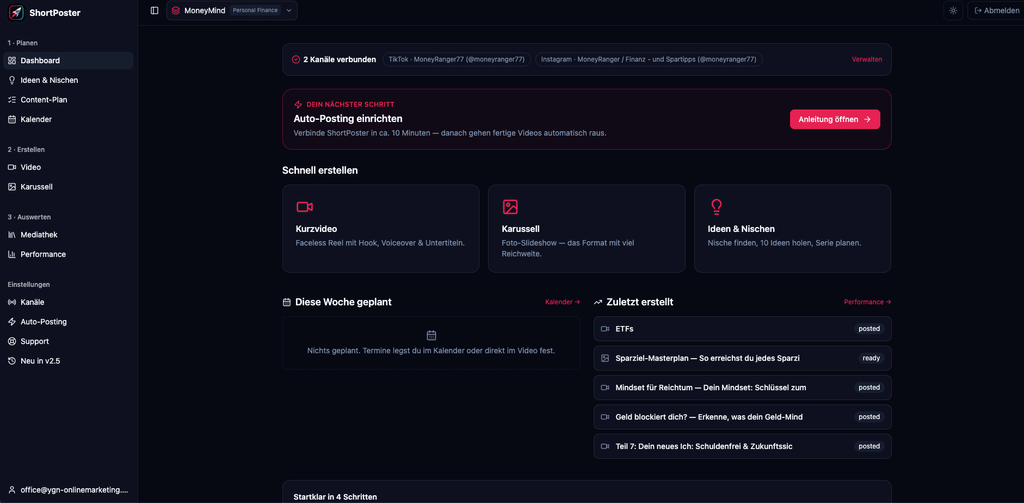Click the ready status badge on Sparziel-Masterplan
This screenshot has height=503, width=1024.
871,358
